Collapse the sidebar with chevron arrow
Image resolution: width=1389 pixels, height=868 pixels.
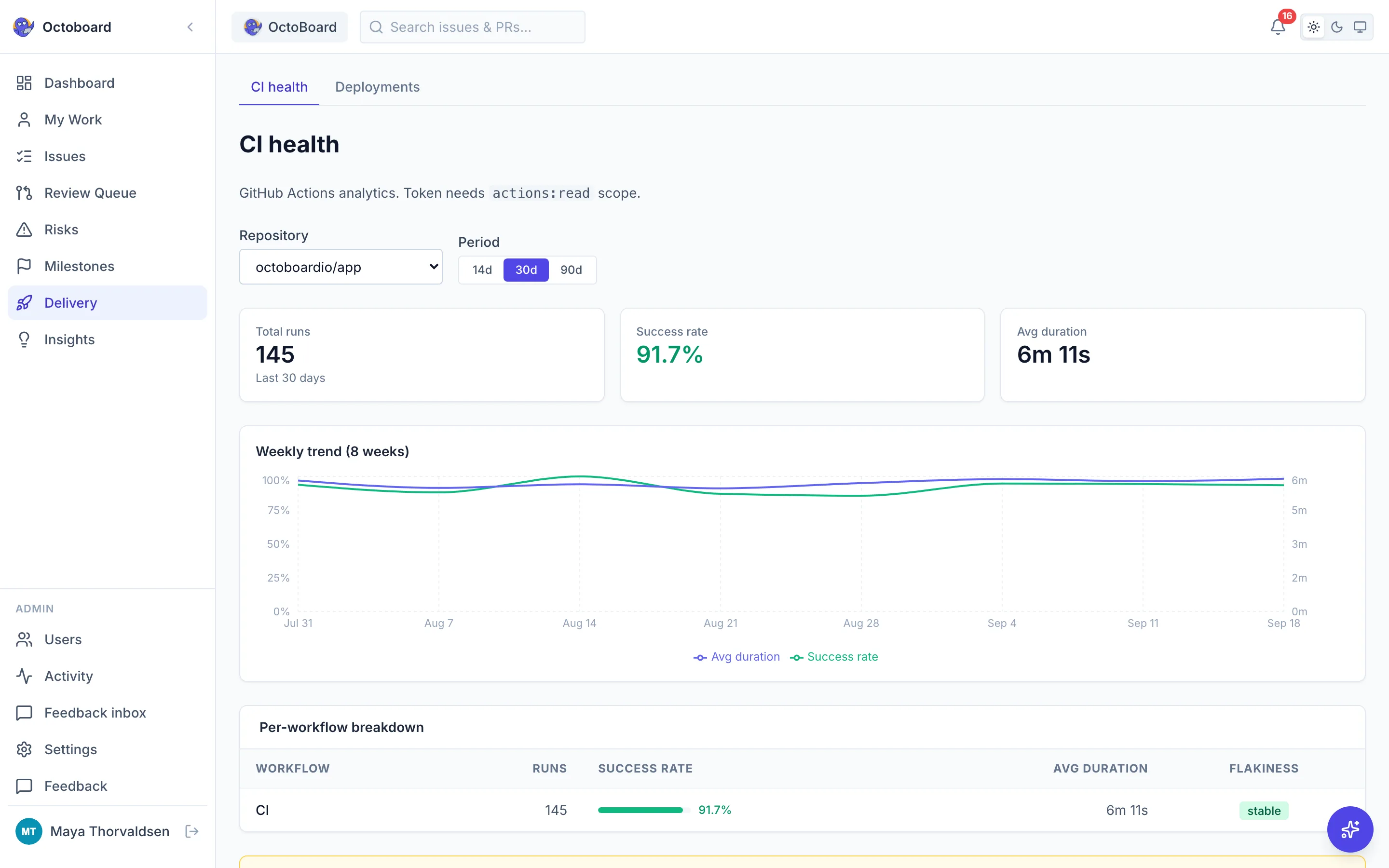(190, 27)
